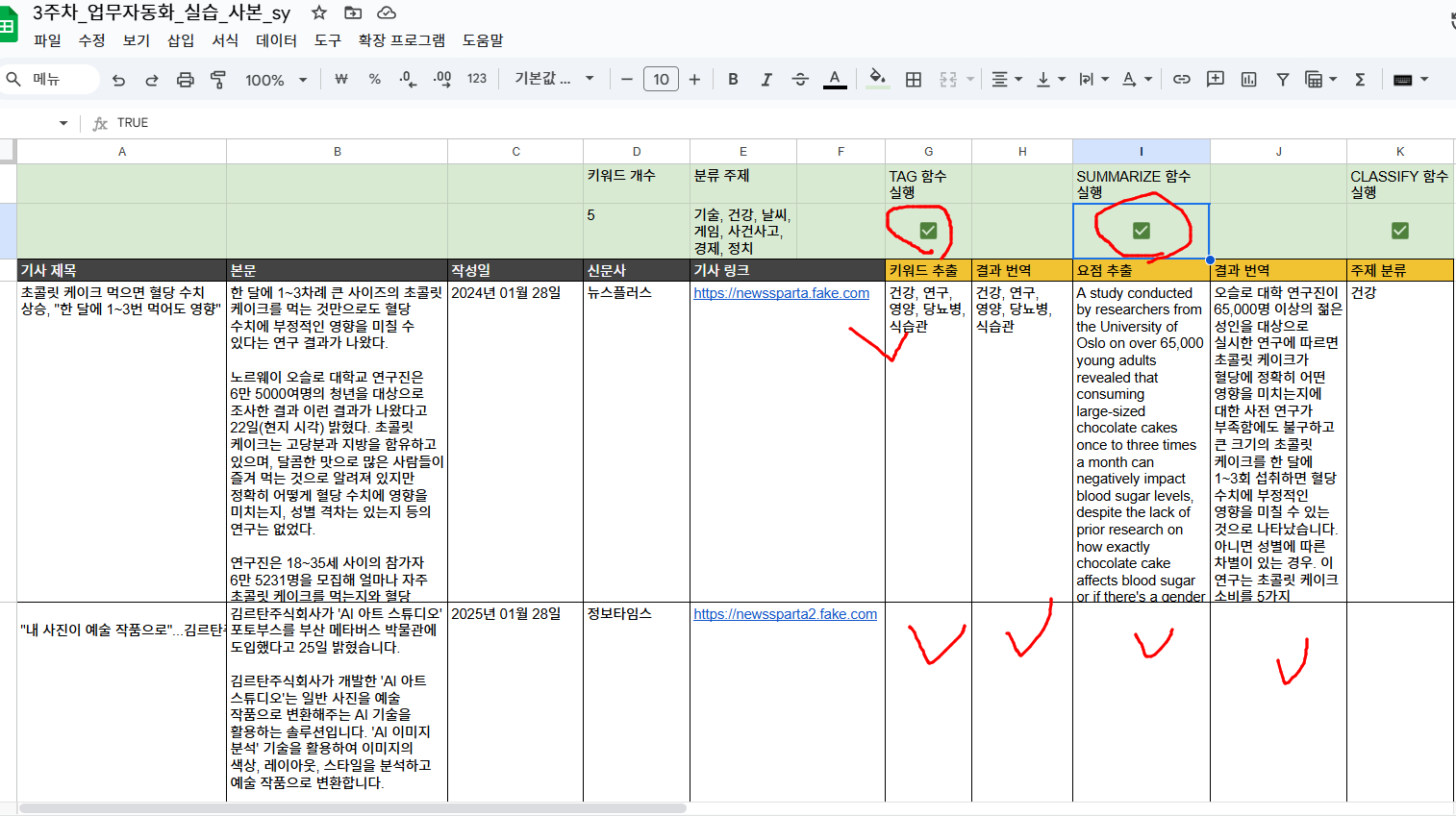Viewport: 1456px width, 816px height.
Task: Create a filter
Action: pyautogui.click(x=1283, y=79)
